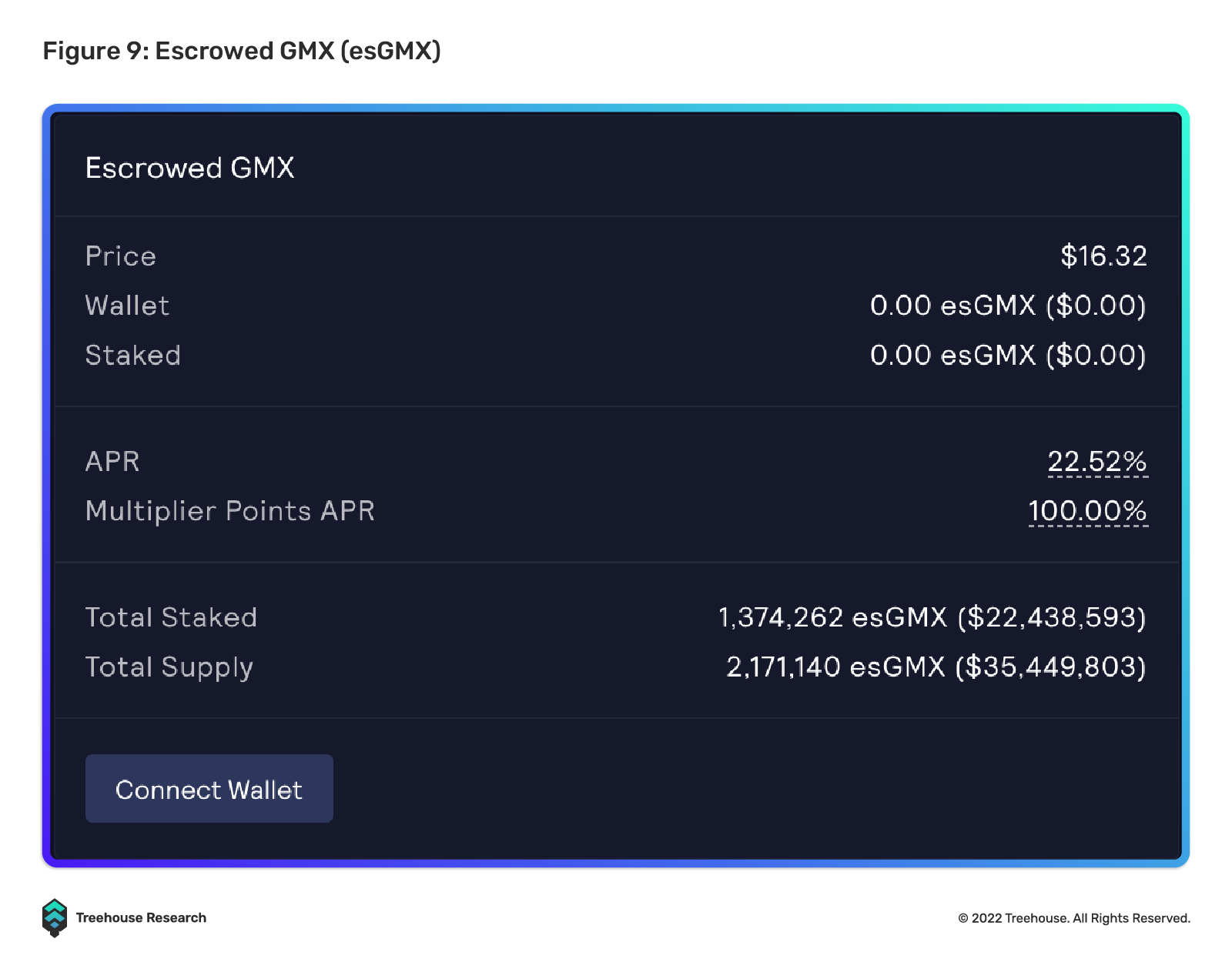
Task: Click the Total Staked label
Action: (171, 617)
